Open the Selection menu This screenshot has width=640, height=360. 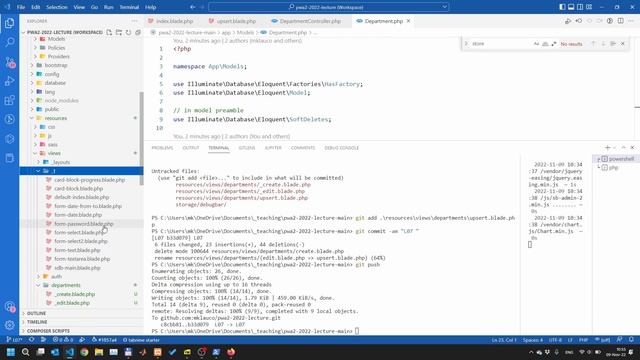(56, 7)
